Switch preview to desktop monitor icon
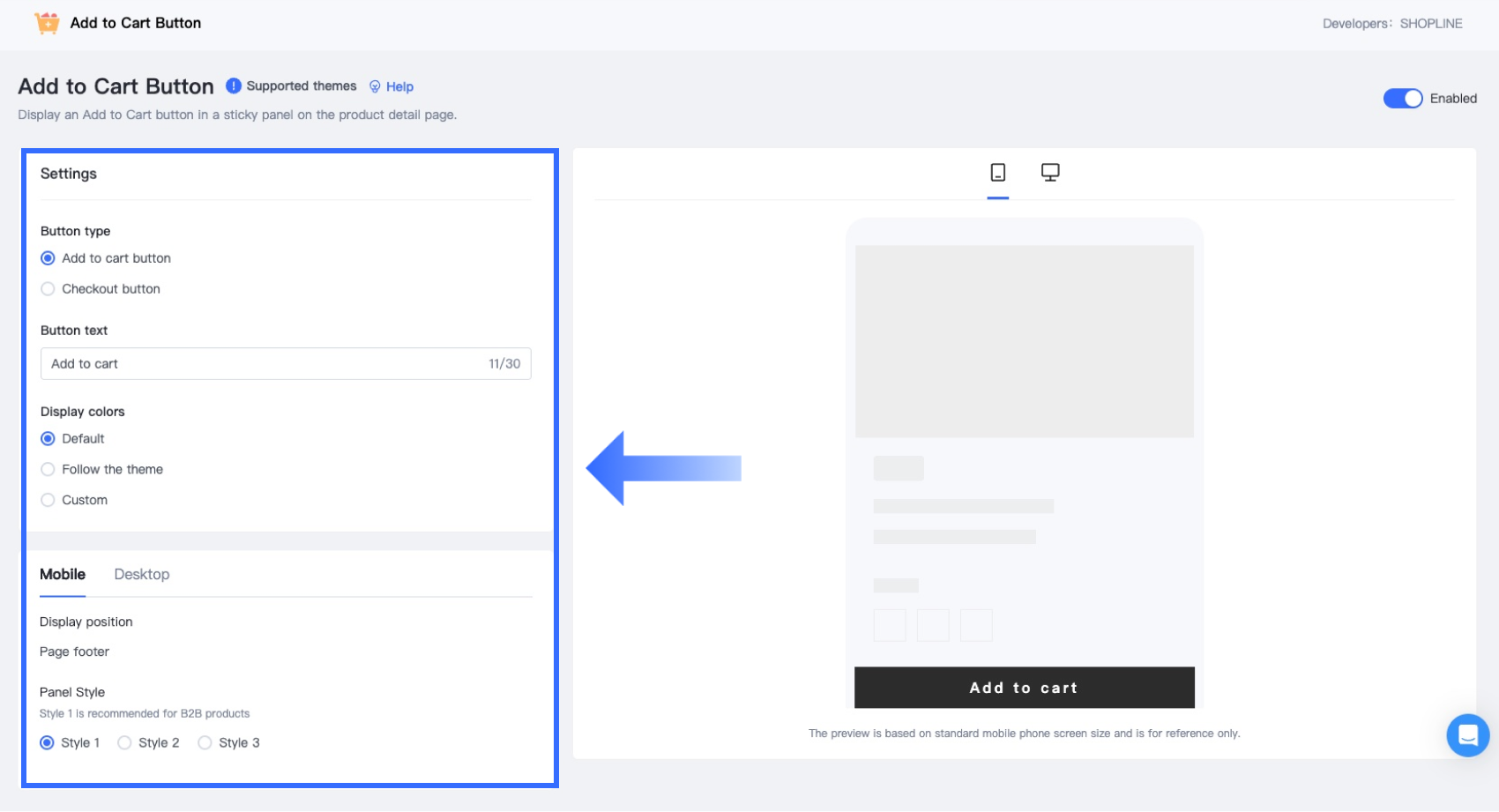 coord(1050,172)
